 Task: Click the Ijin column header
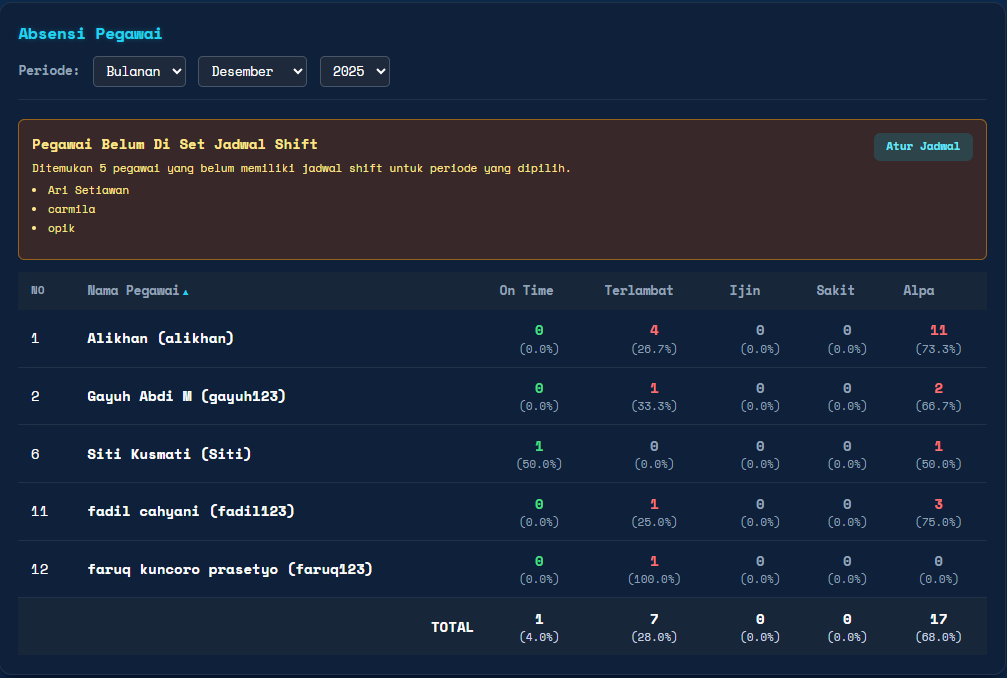(744, 291)
